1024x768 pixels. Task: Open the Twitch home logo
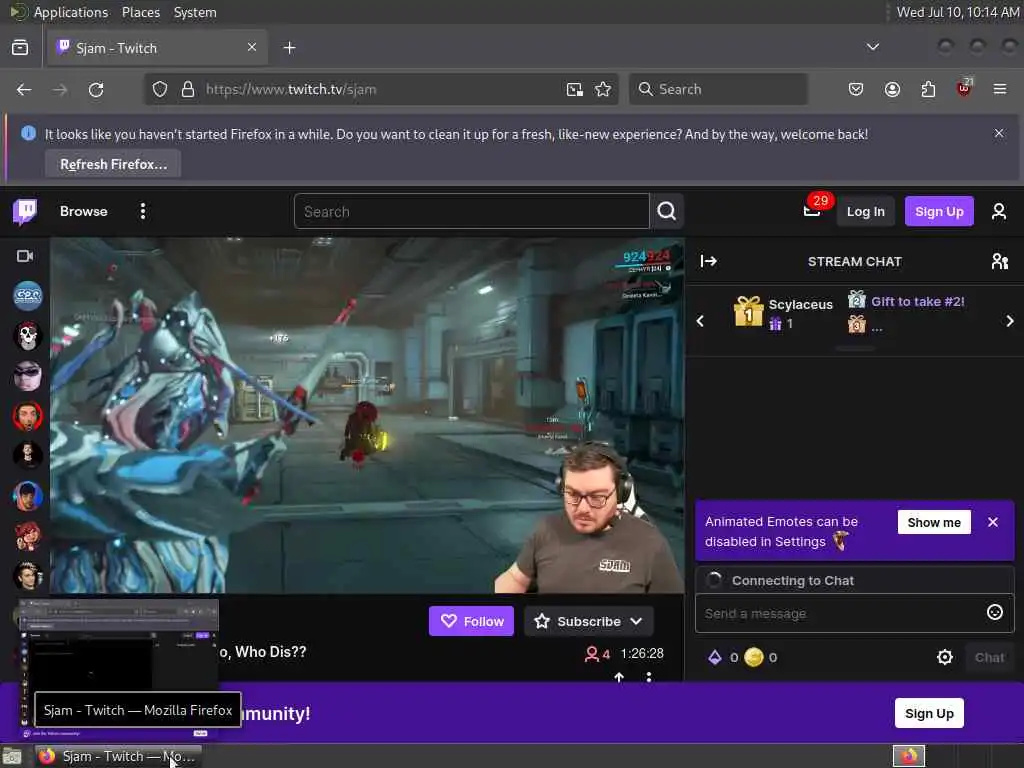pos(25,212)
